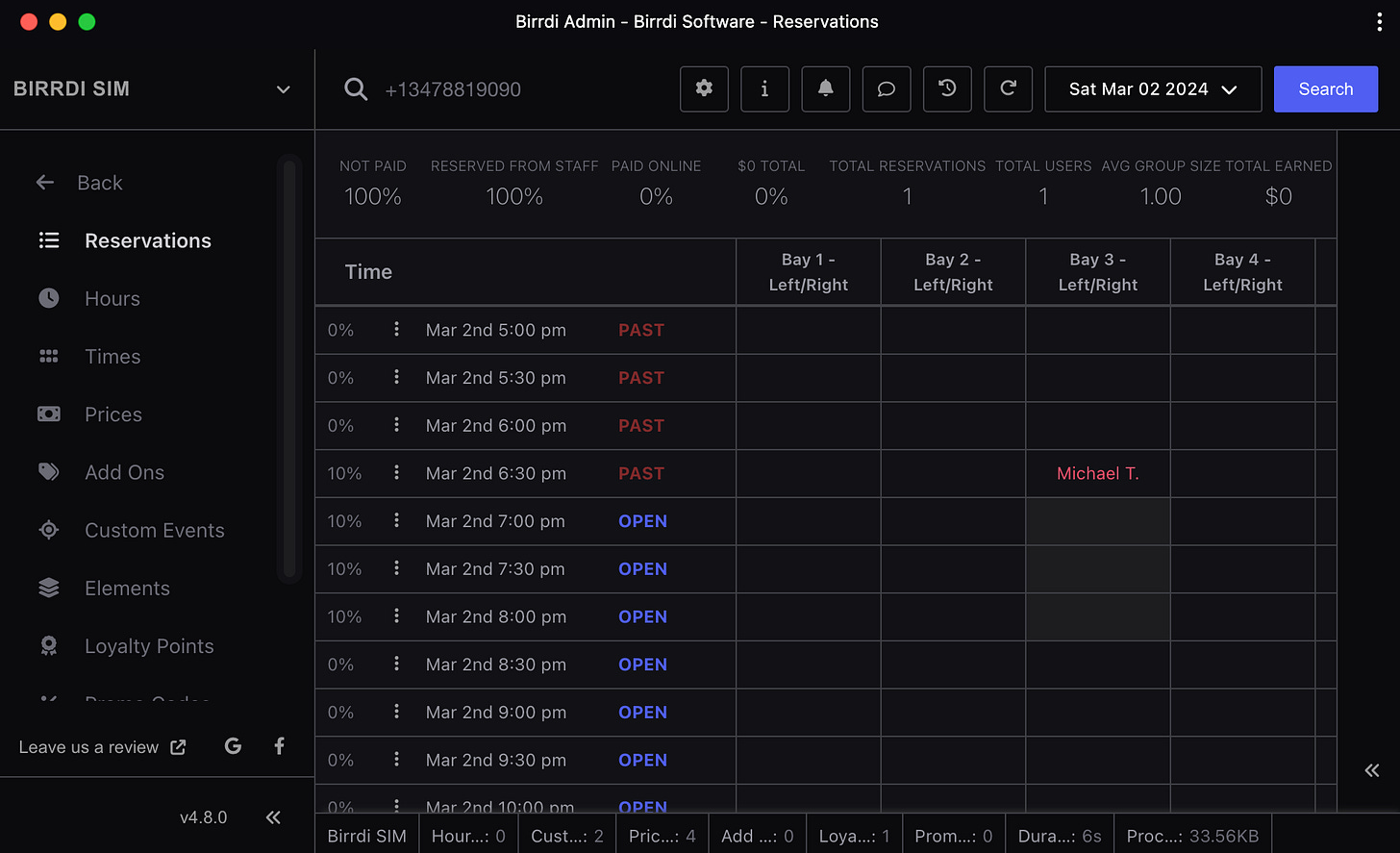
Task: Open Add Ons section
Action: coord(124,472)
